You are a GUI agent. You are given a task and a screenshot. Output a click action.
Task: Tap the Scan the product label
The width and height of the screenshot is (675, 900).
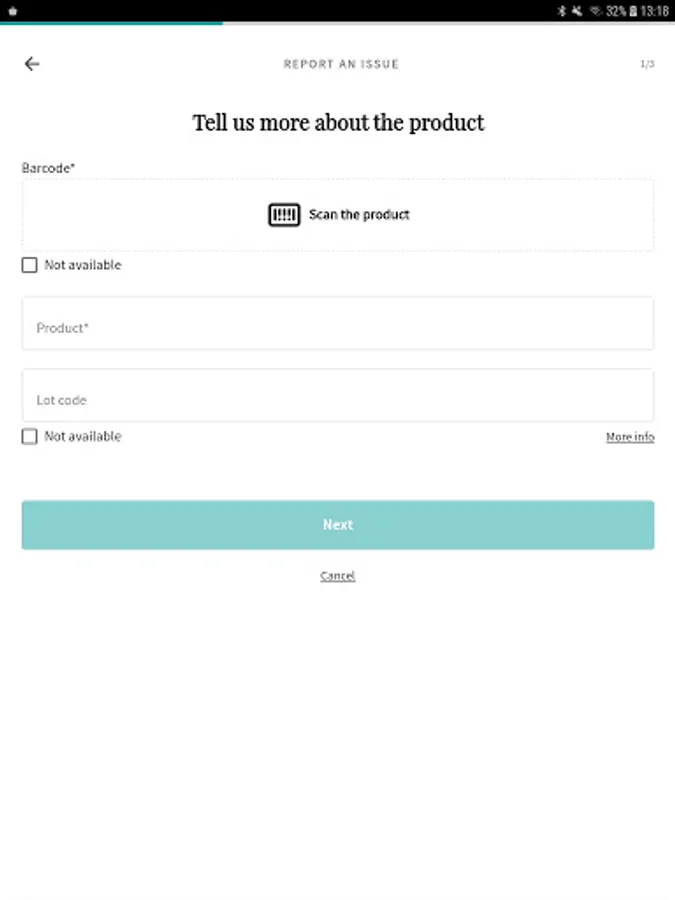click(359, 215)
